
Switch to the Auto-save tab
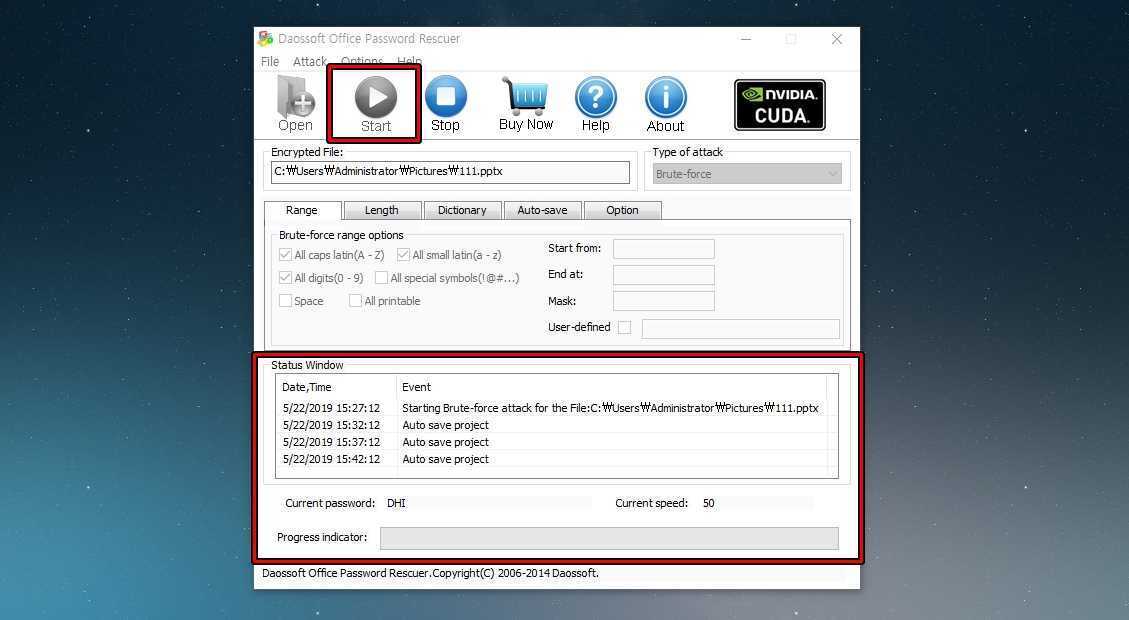click(542, 210)
